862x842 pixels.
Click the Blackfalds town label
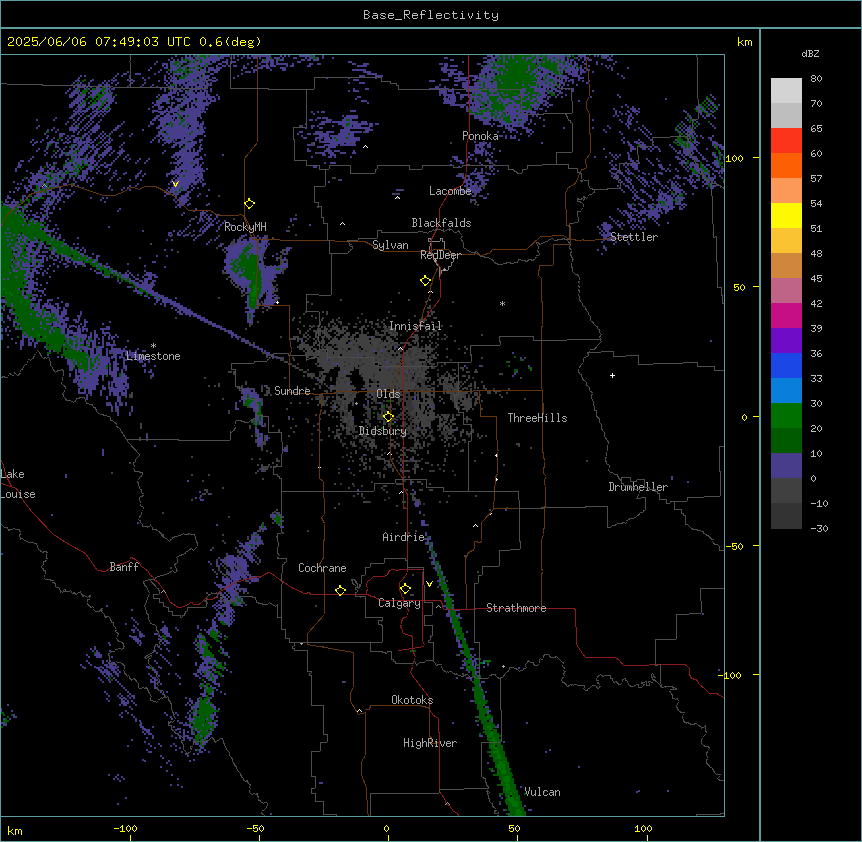click(441, 223)
